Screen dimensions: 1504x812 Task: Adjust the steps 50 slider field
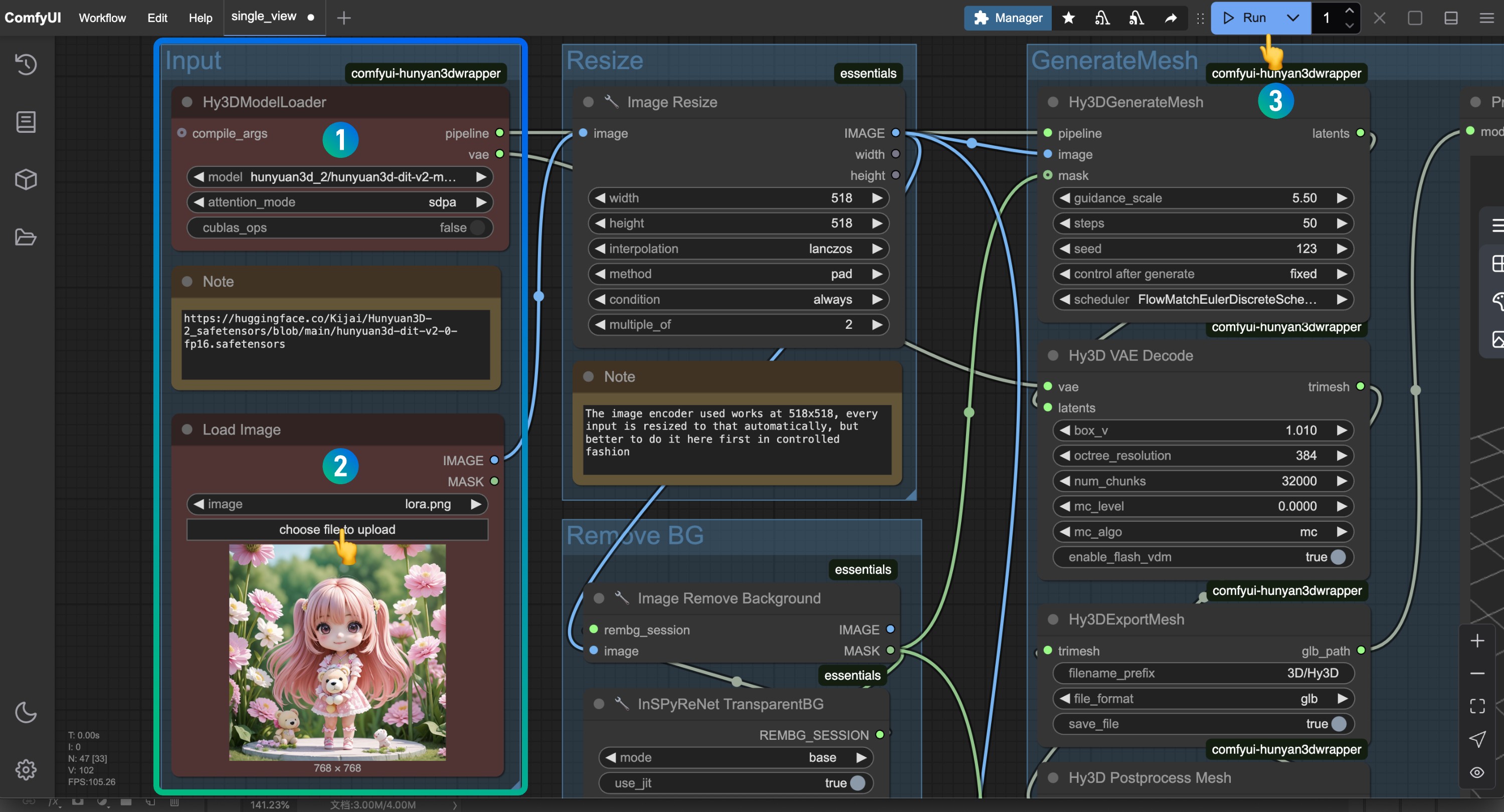click(x=1203, y=223)
